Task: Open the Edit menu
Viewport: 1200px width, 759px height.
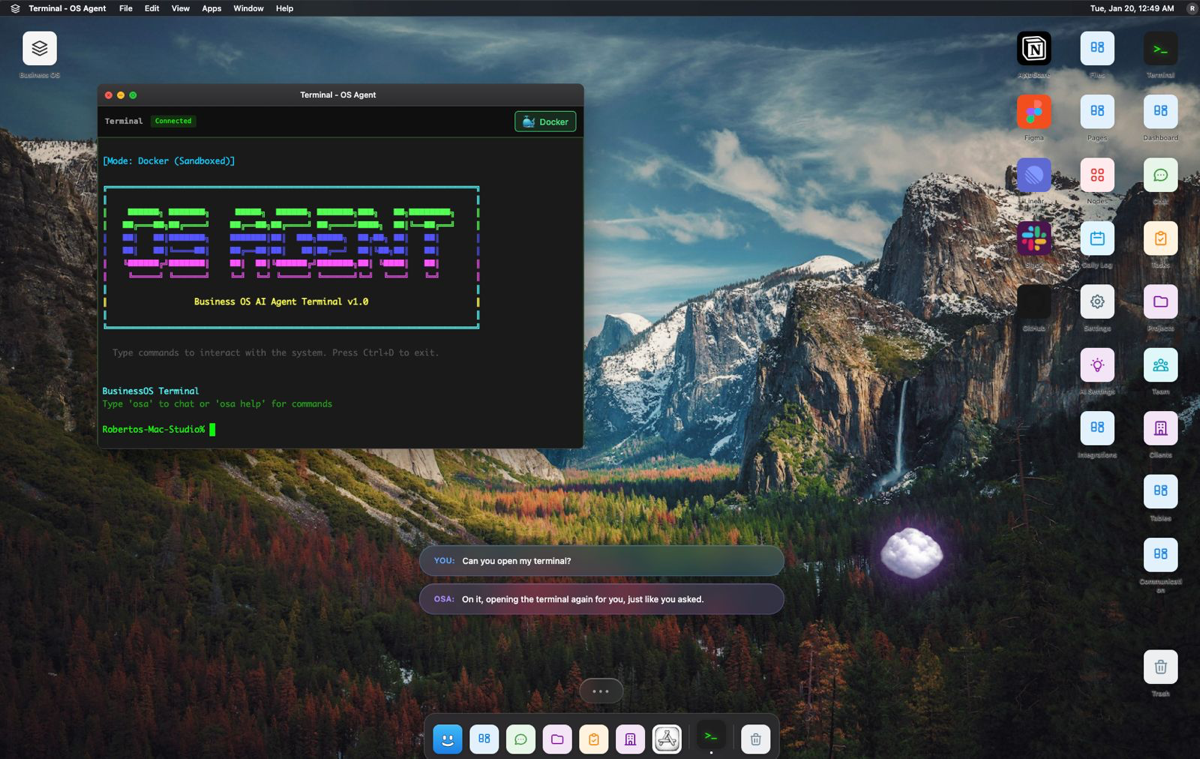Action: point(152,8)
